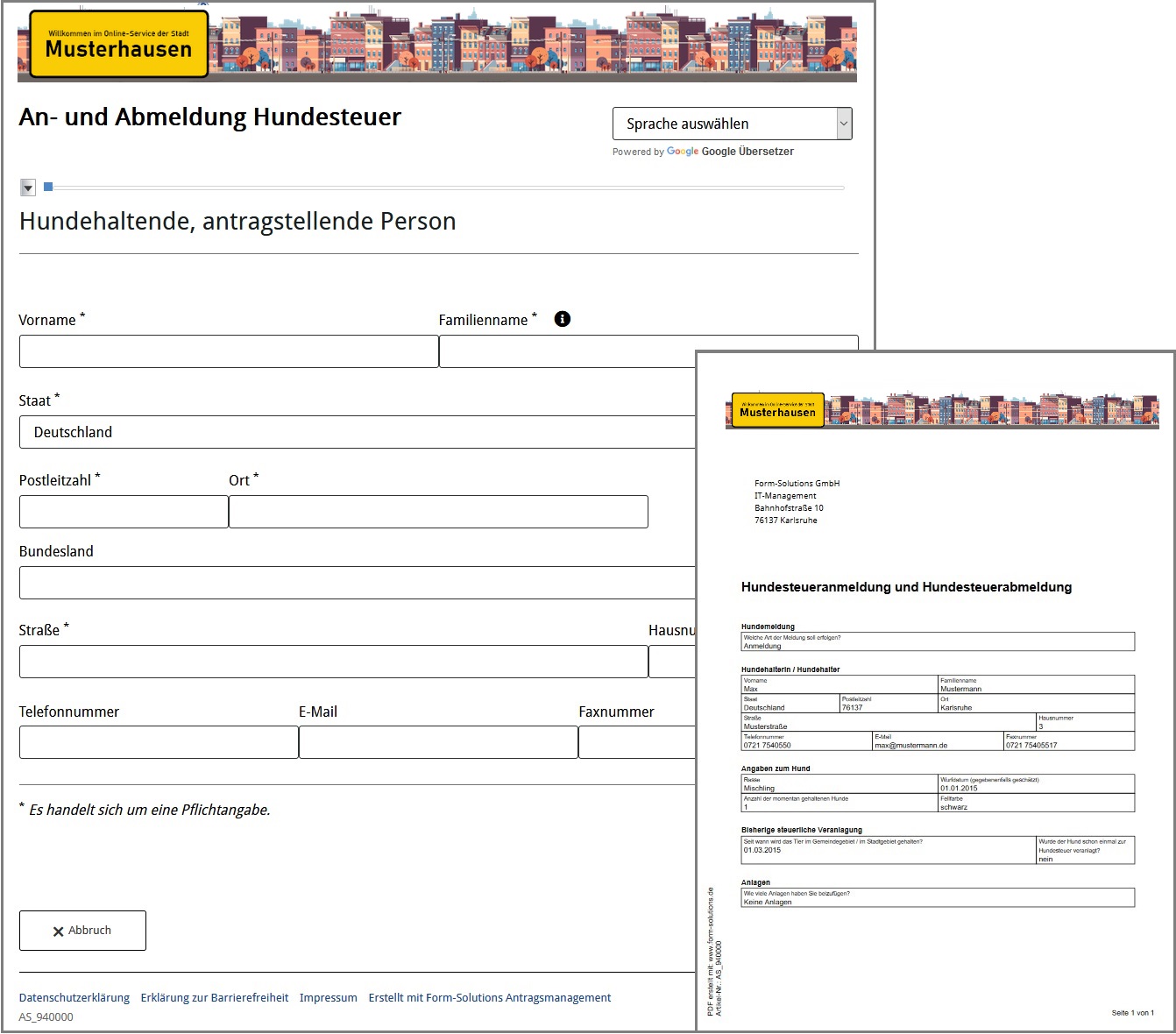
Task: Click 'max@mustermann.de' in the PDF preview
Action: click(910, 746)
